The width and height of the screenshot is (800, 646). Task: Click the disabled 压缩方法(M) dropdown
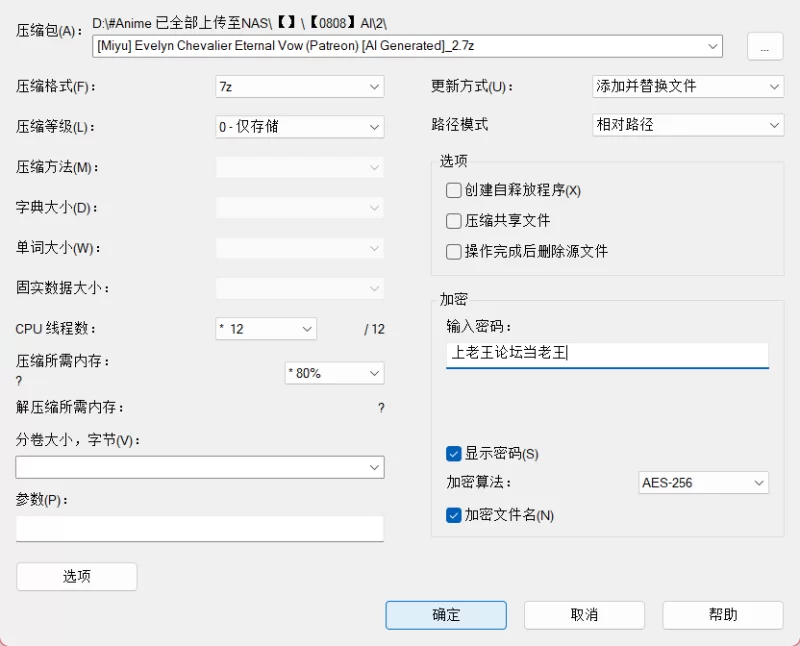(x=299, y=167)
